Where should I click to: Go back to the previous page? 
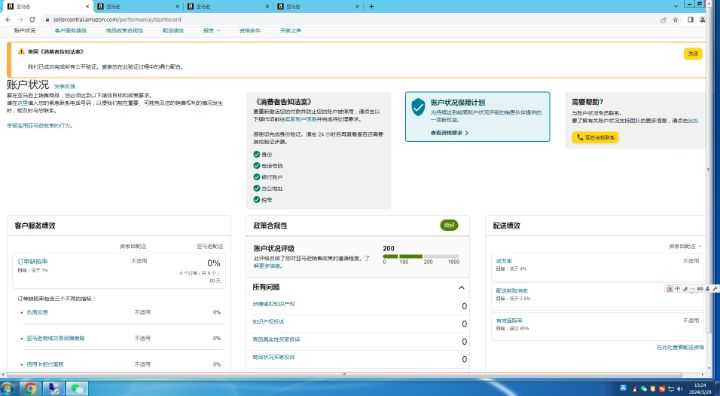8,20
